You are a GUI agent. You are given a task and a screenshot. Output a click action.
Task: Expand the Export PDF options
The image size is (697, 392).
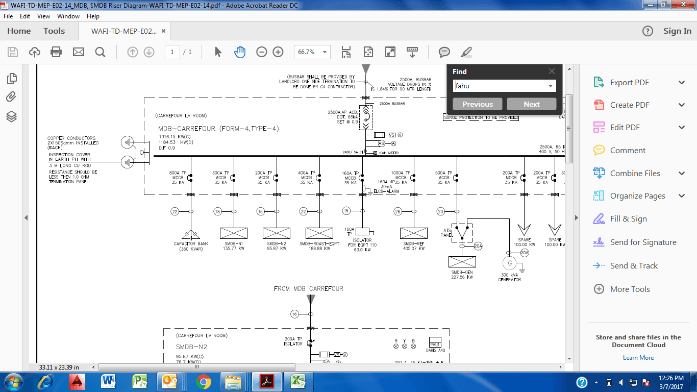click(x=682, y=82)
